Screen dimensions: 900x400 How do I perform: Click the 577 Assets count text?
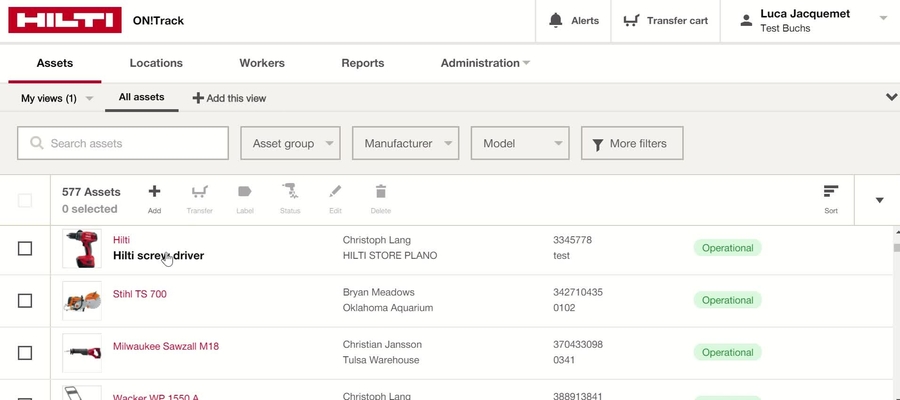click(x=91, y=192)
